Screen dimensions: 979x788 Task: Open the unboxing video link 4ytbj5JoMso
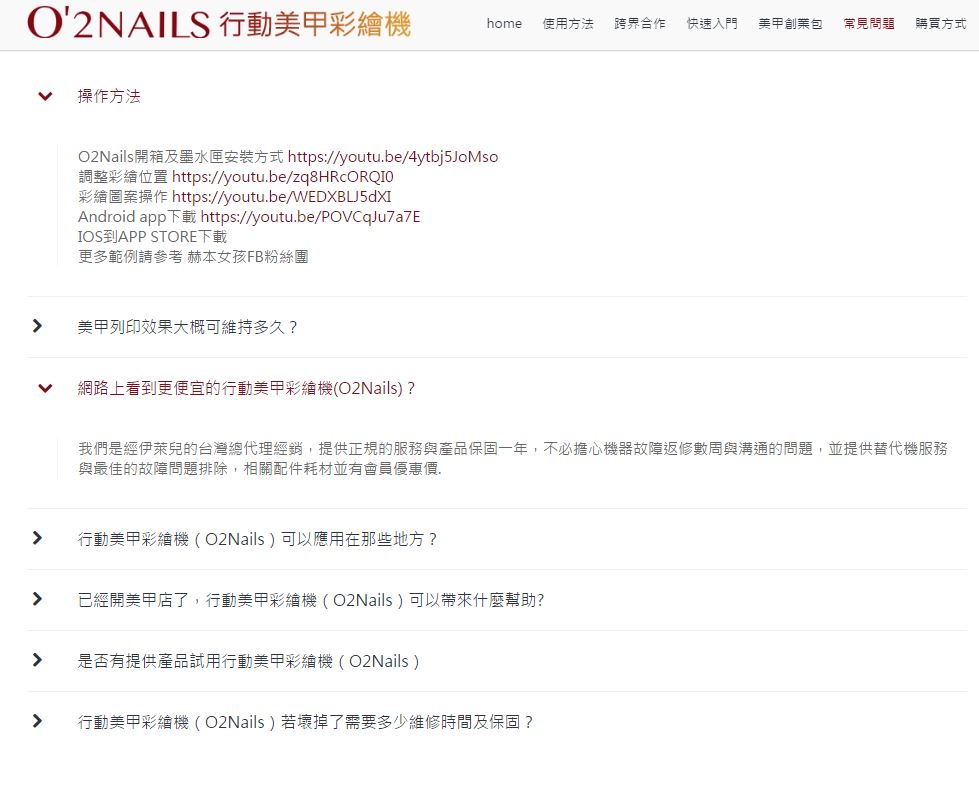pyautogui.click(x=393, y=157)
